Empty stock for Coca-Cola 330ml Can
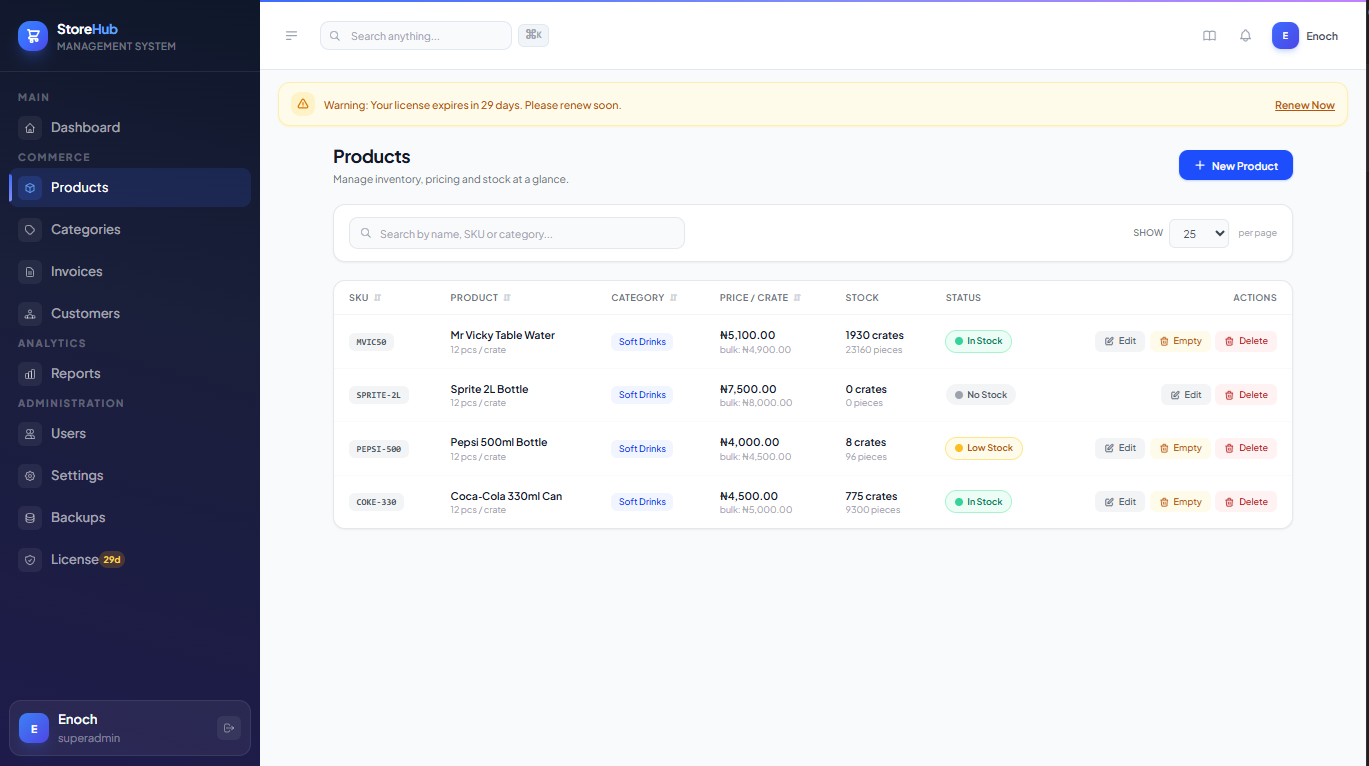Screen dimensions: 1369x766 coord(1180,502)
